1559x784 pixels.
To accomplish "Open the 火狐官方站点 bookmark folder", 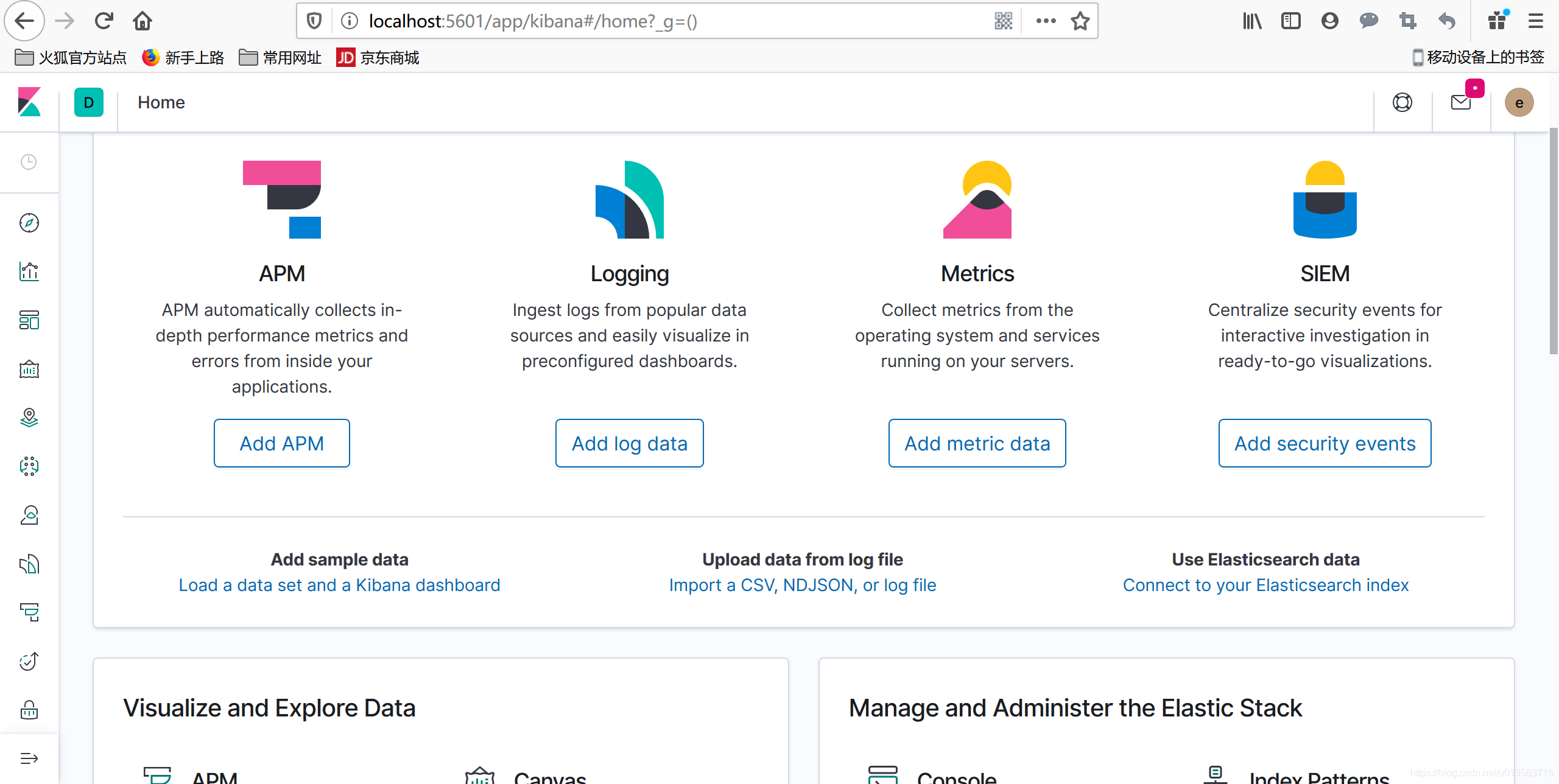I will (x=70, y=58).
